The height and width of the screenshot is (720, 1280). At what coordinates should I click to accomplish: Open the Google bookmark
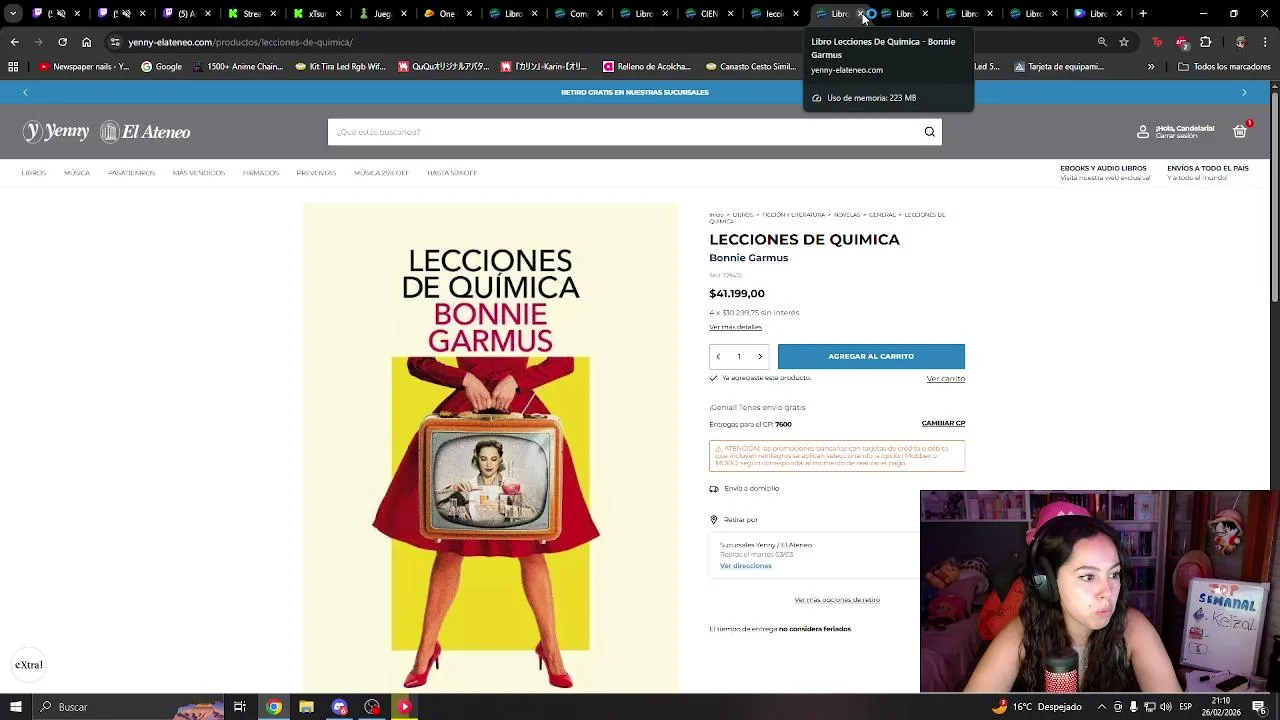[x=161, y=67]
